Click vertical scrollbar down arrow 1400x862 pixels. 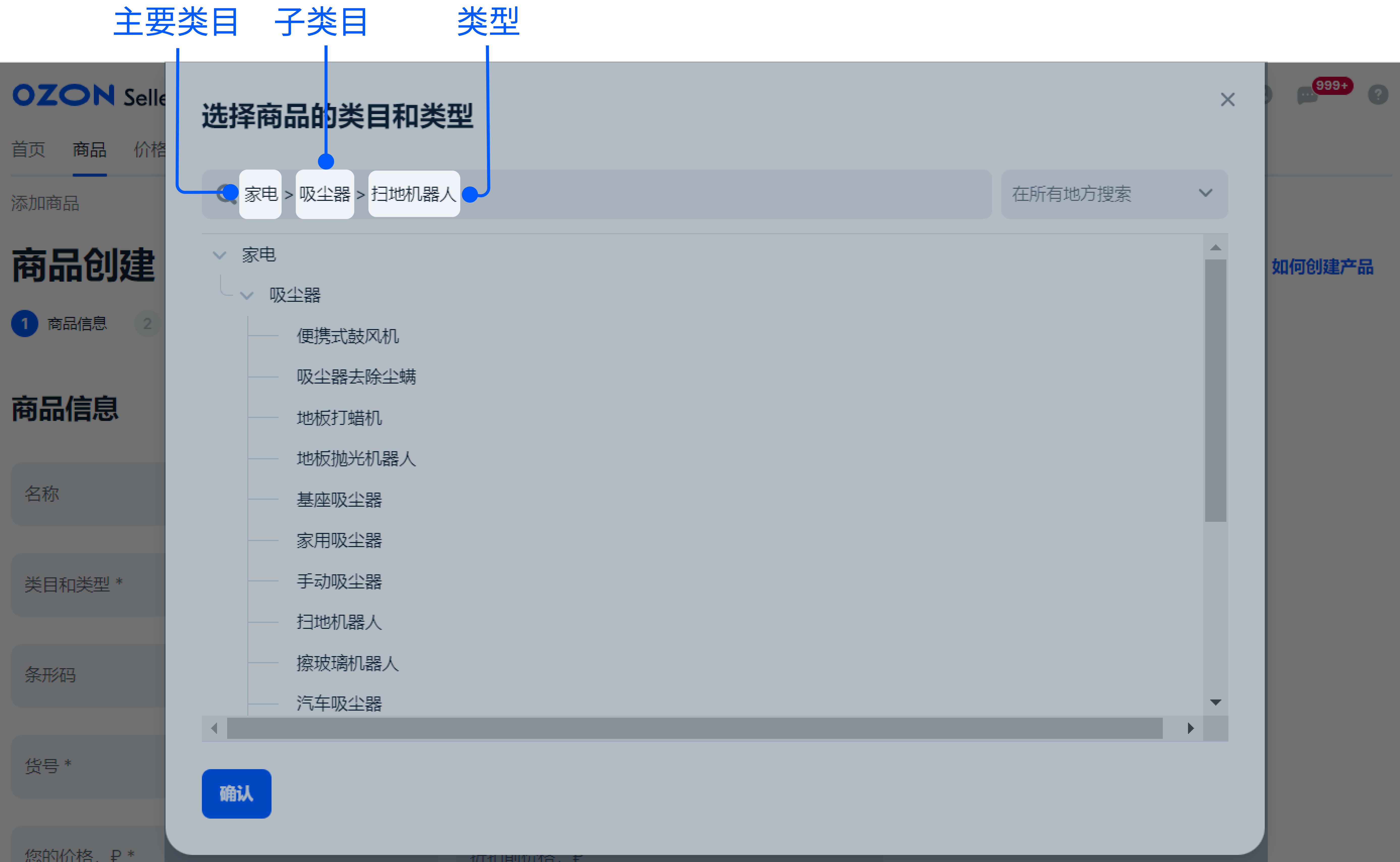click(x=1215, y=702)
